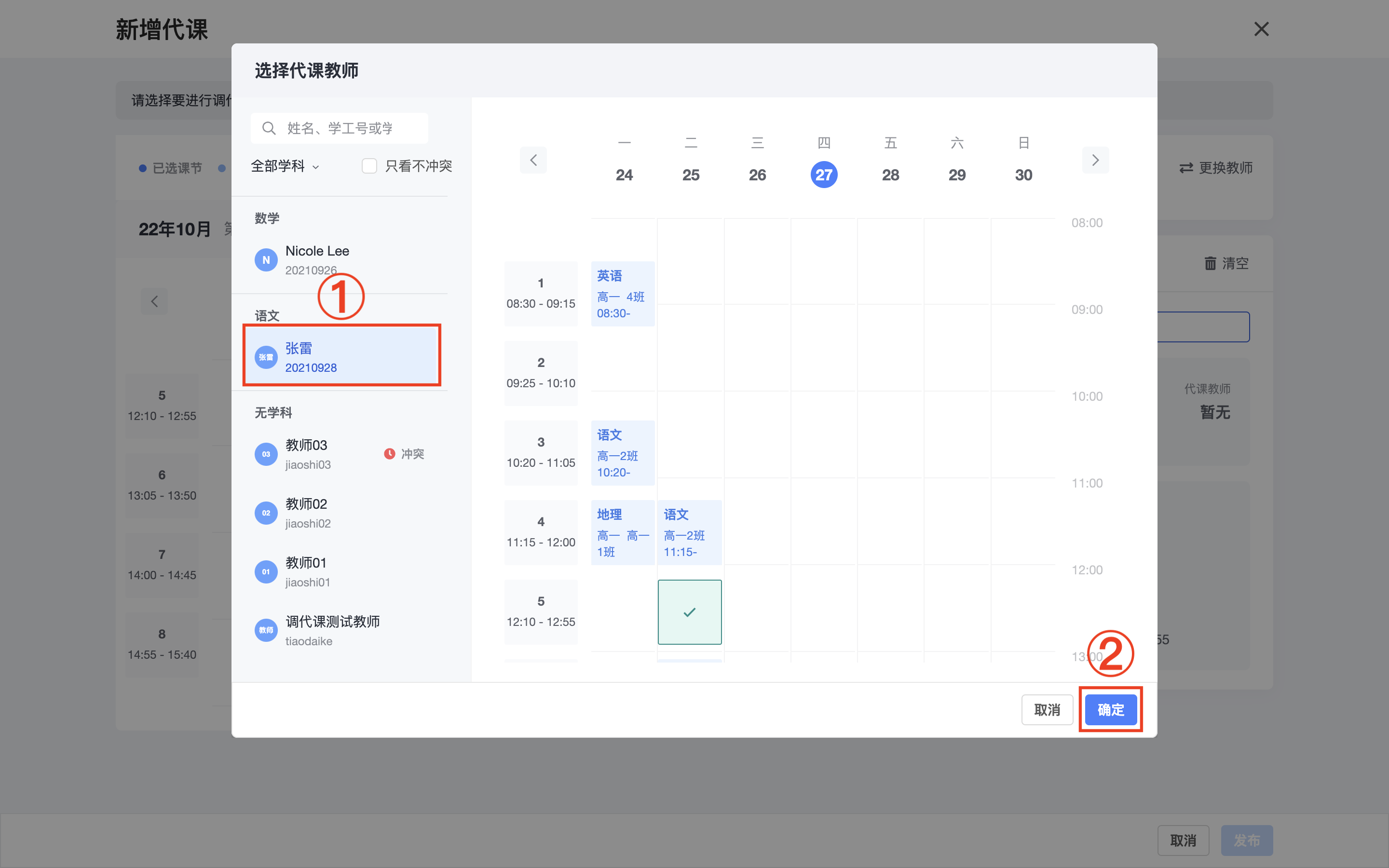The height and width of the screenshot is (868, 1389).
Task: Select date 26 Wednesday
Action: pyautogui.click(x=757, y=175)
